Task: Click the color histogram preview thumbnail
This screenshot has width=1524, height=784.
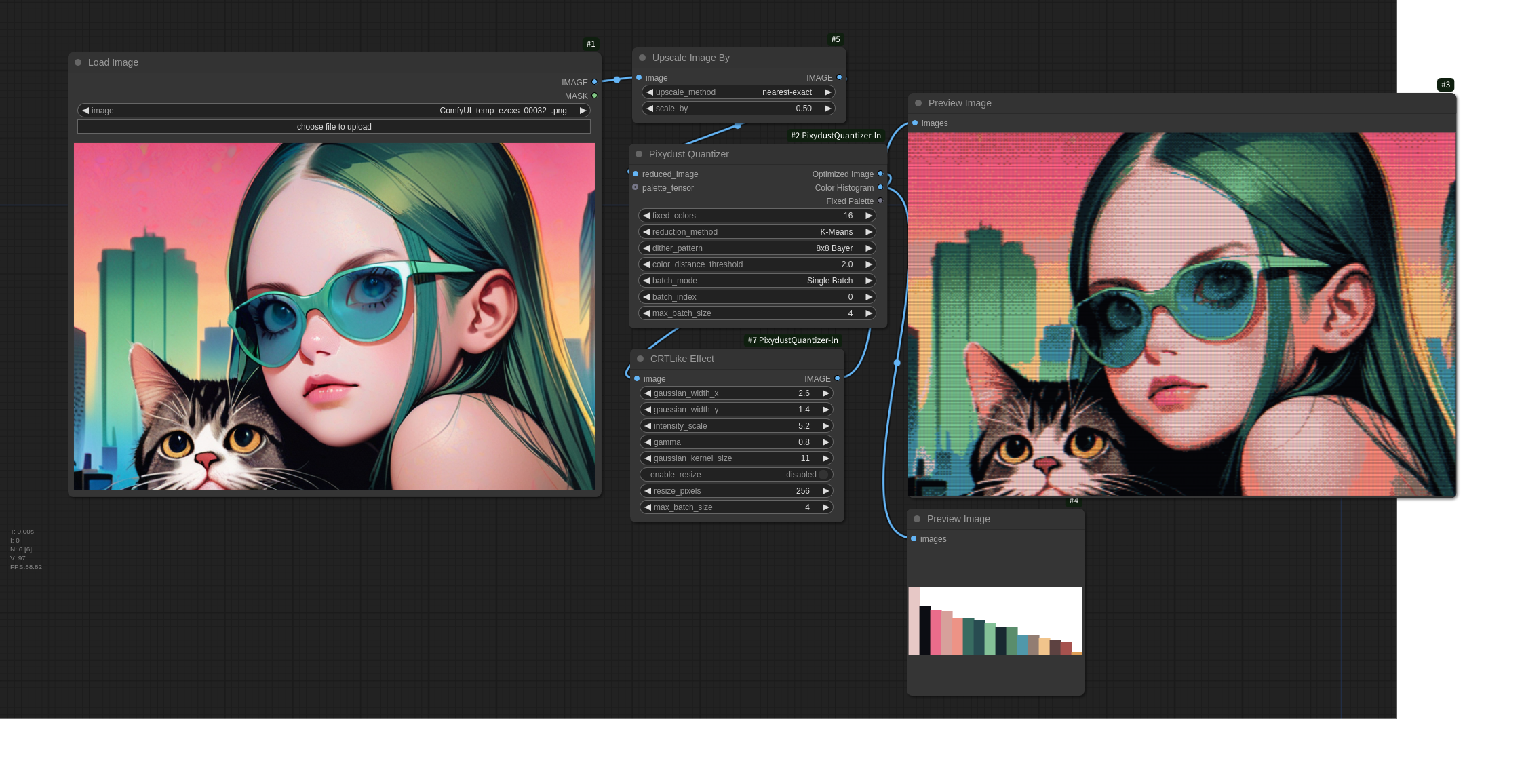Action: (x=995, y=621)
